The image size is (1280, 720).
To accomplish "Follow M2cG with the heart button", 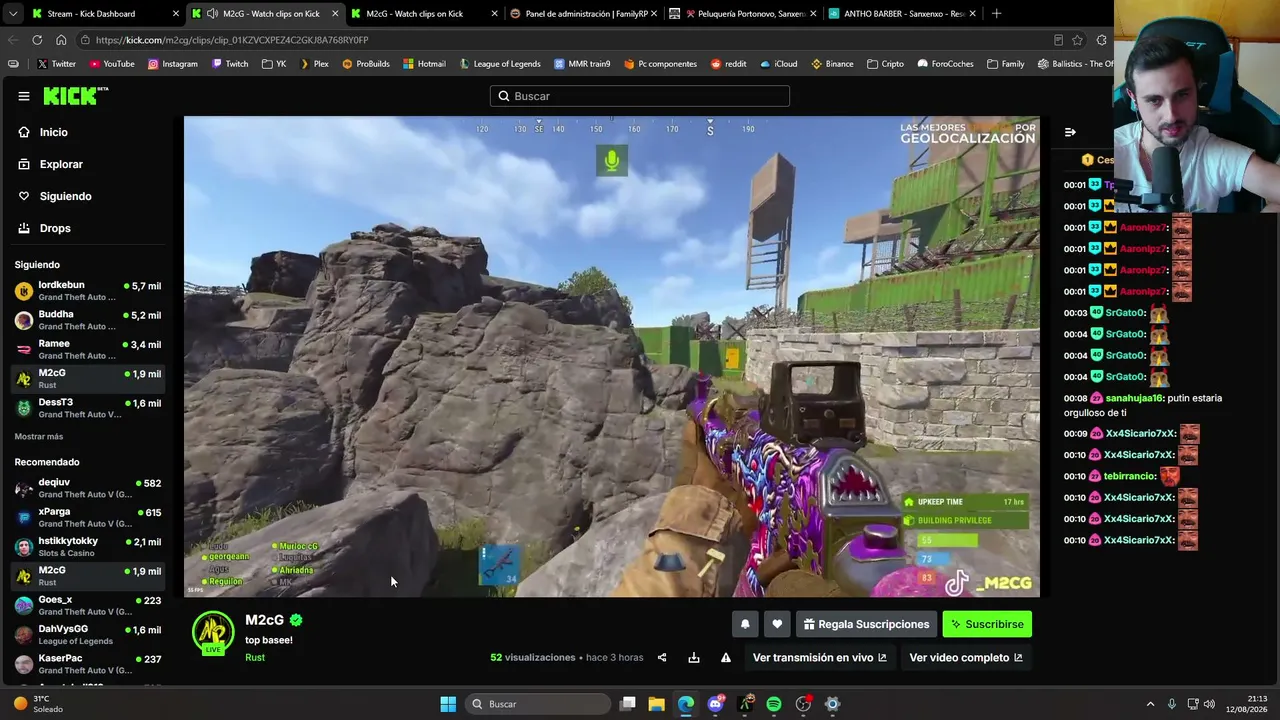I will [777, 624].
